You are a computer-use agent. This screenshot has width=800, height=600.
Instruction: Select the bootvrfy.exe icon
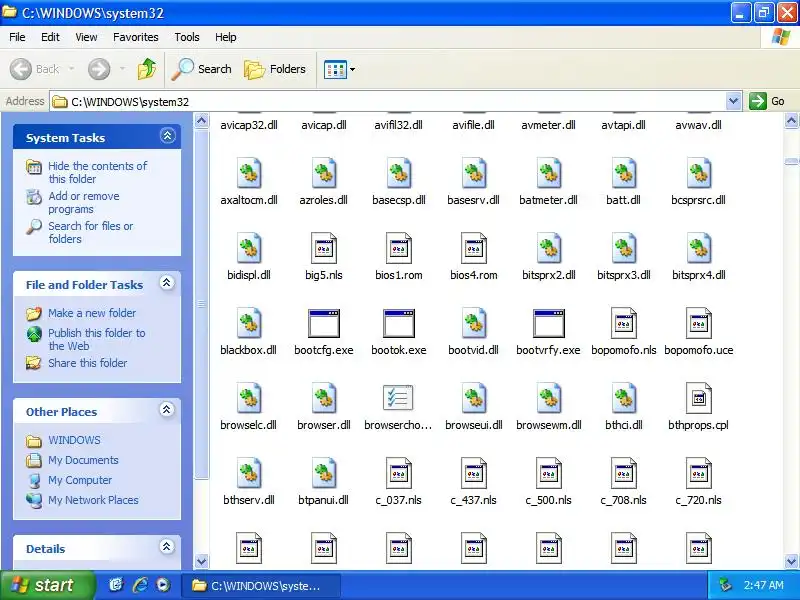(549, 323)
